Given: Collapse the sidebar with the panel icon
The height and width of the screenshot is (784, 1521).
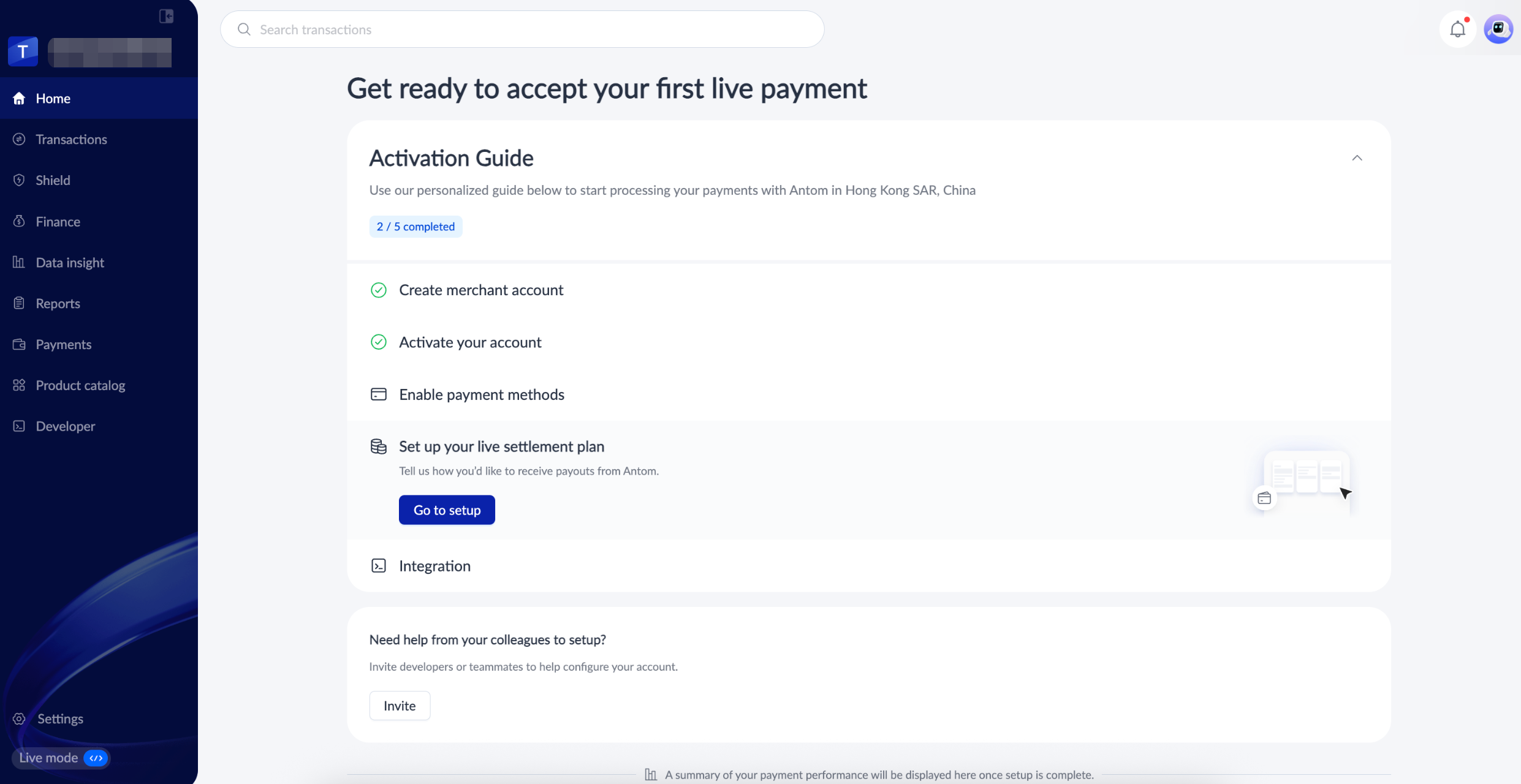Looking at the screenshot, I should click(166, 16).
